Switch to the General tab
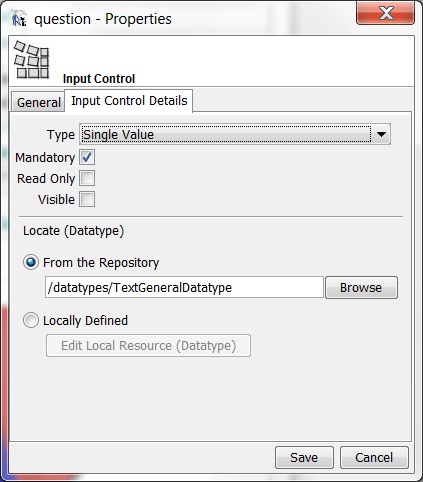This screenshot has height=482, width=423. (38, 102)
